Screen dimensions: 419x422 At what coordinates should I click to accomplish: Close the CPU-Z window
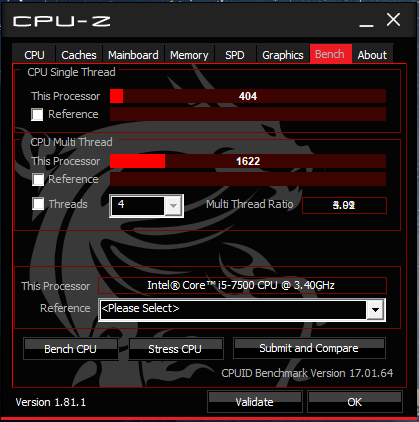(x=393, y=20)
